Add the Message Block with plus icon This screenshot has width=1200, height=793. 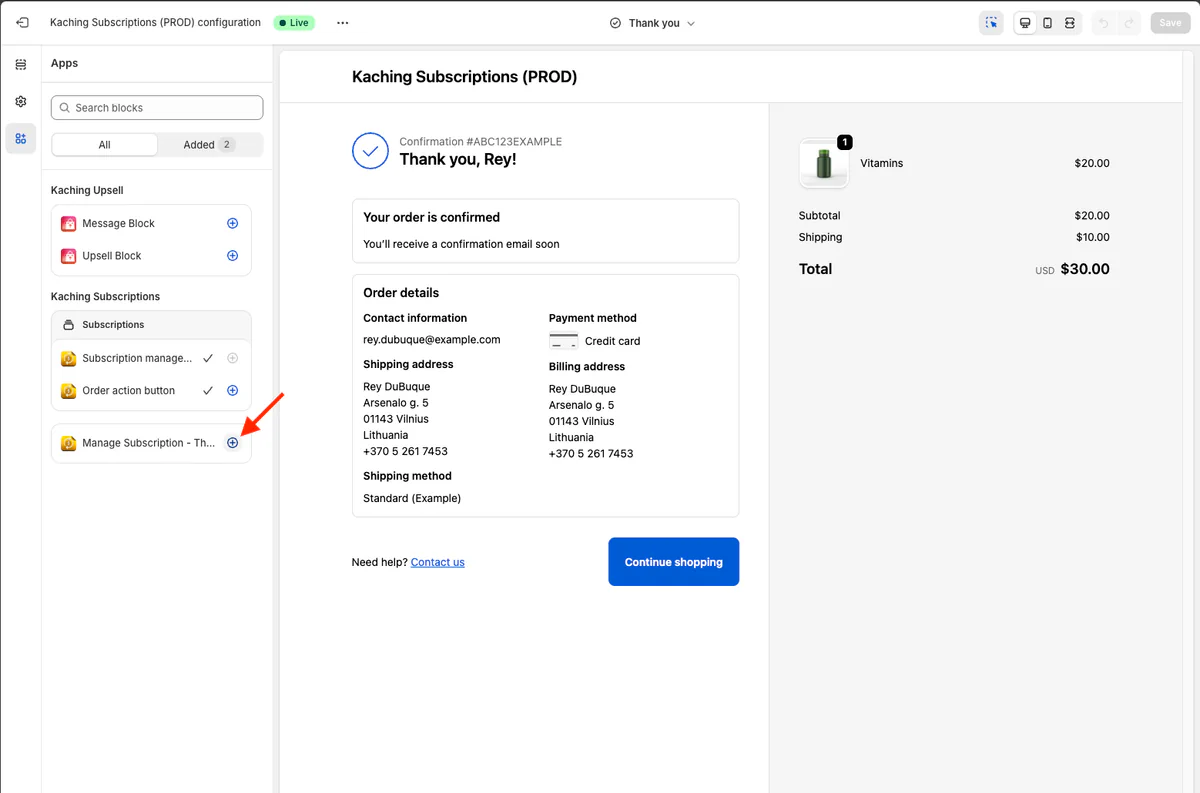(x=232, y=223)
